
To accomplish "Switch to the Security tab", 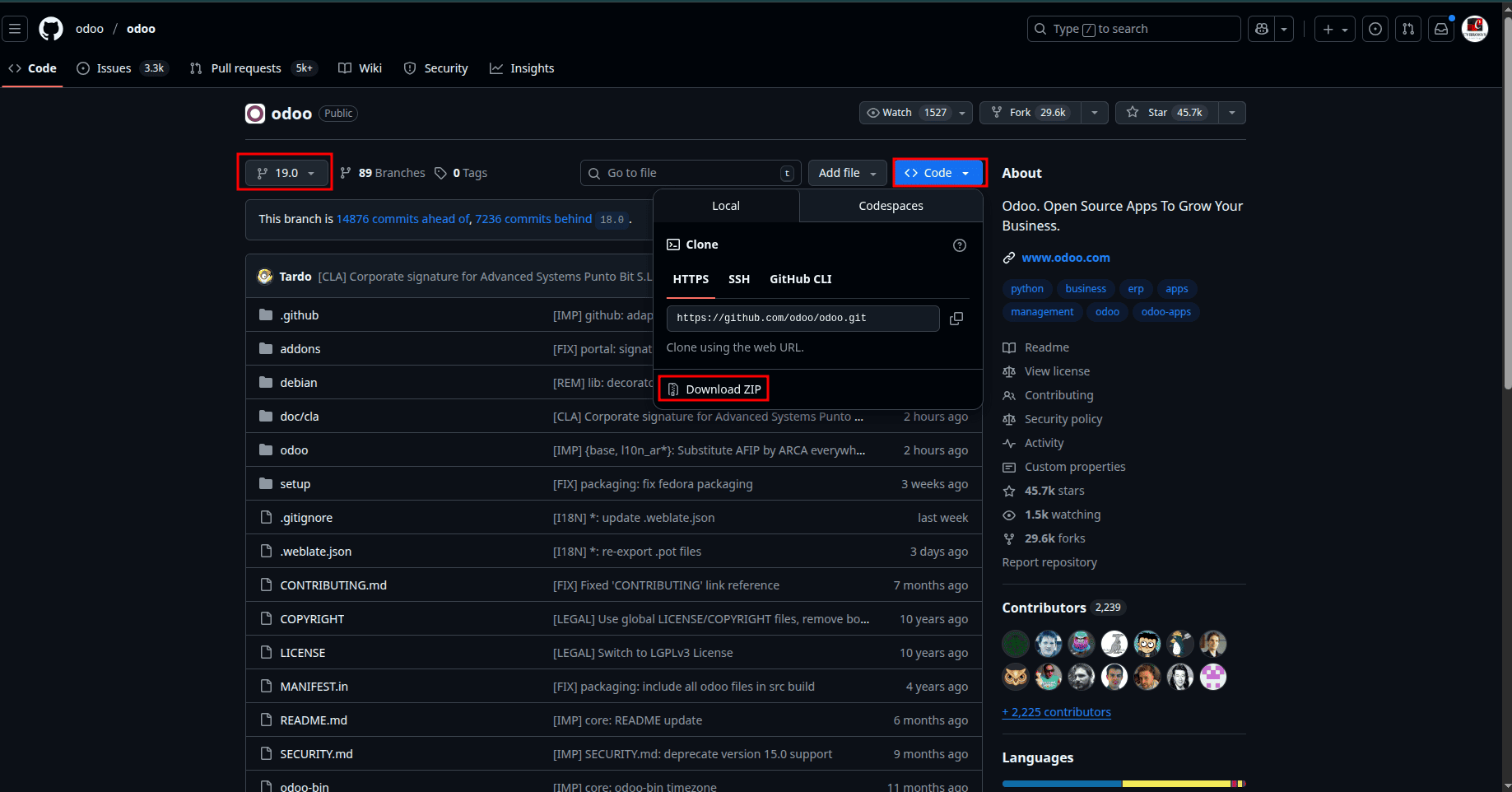I will [x=436, y=68].
